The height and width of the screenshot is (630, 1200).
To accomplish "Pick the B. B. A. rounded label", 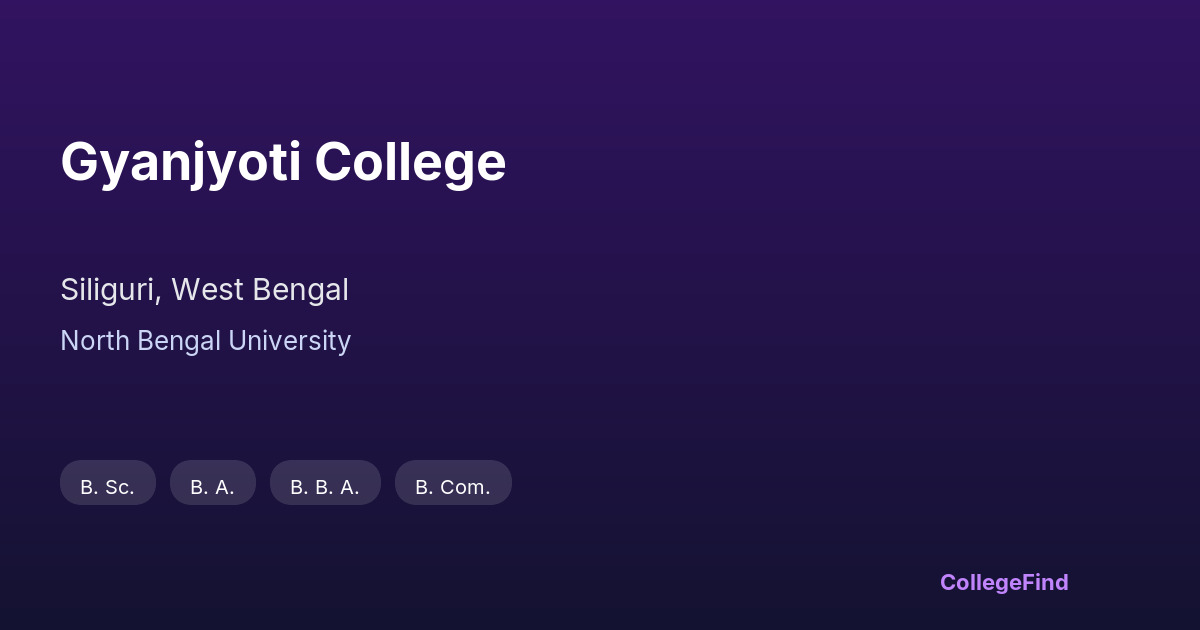I will point(325,484).
